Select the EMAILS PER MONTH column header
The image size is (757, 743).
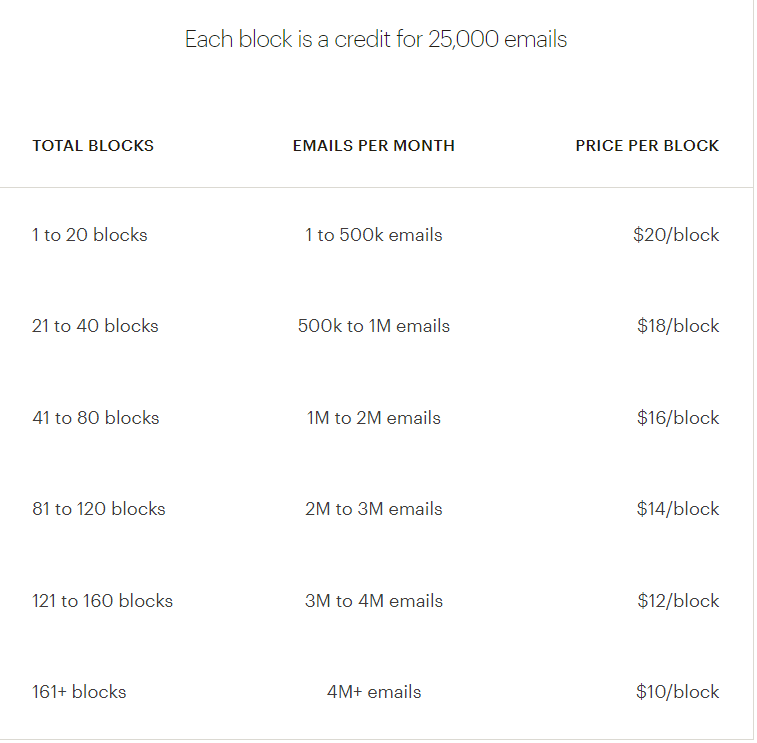374,146
